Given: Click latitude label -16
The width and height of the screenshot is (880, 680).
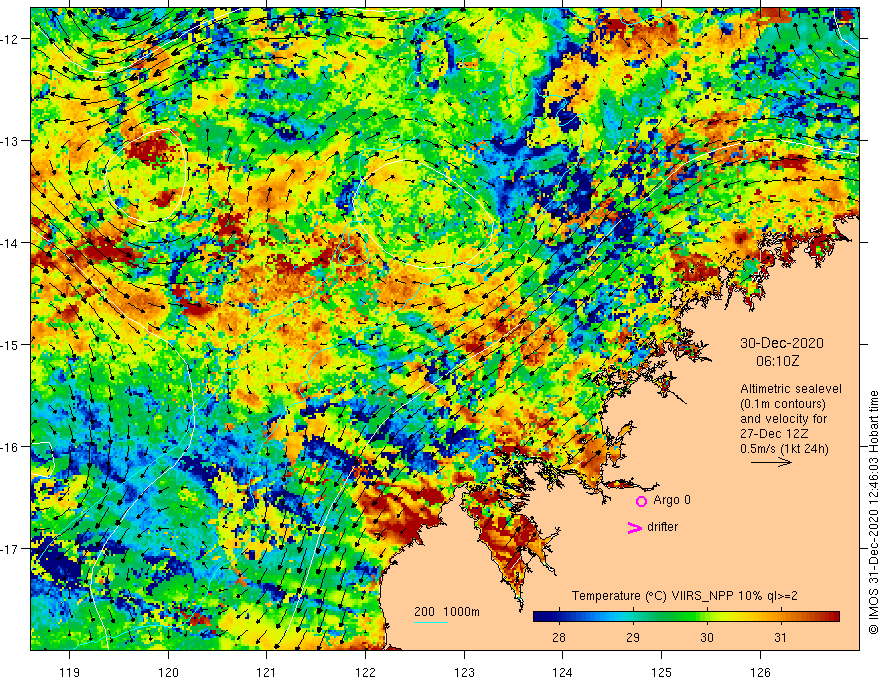Looking at the screenshot, I should [x=10, y=447].
